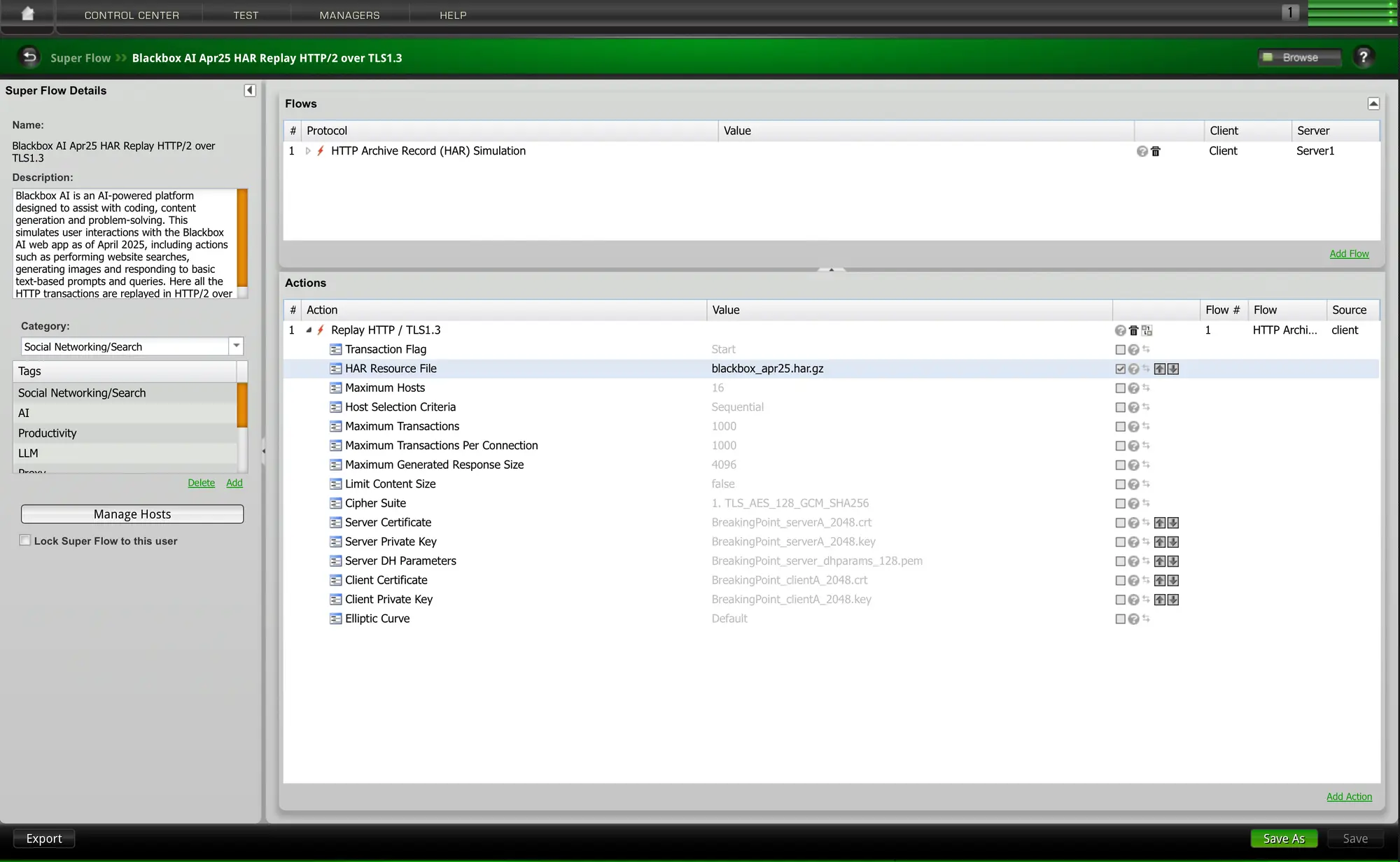1400x862 pixels.
Task: Show help for HAR Simulation flow row
Action: 1142,151
